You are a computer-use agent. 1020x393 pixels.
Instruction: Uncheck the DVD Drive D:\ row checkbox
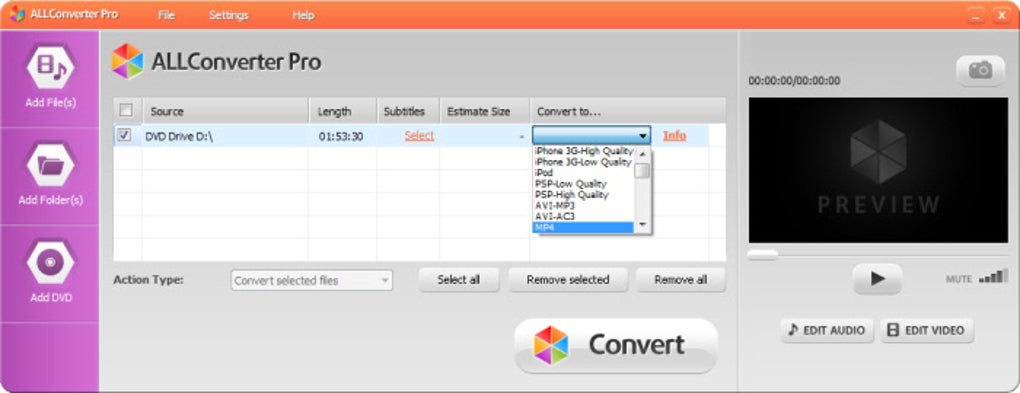[x=124, y=135]
